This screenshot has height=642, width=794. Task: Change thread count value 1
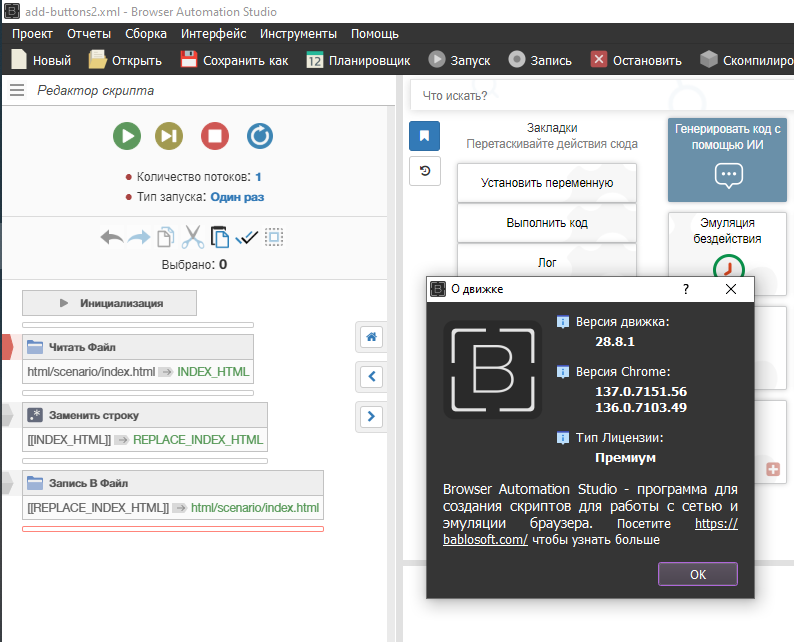[x=258, y=176]
